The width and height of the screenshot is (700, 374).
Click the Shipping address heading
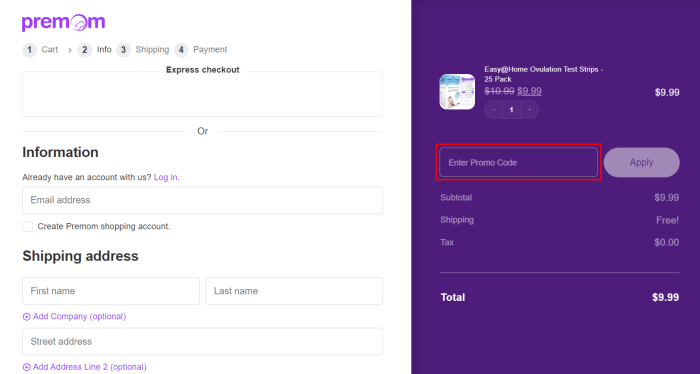click(x=80, y=256)
